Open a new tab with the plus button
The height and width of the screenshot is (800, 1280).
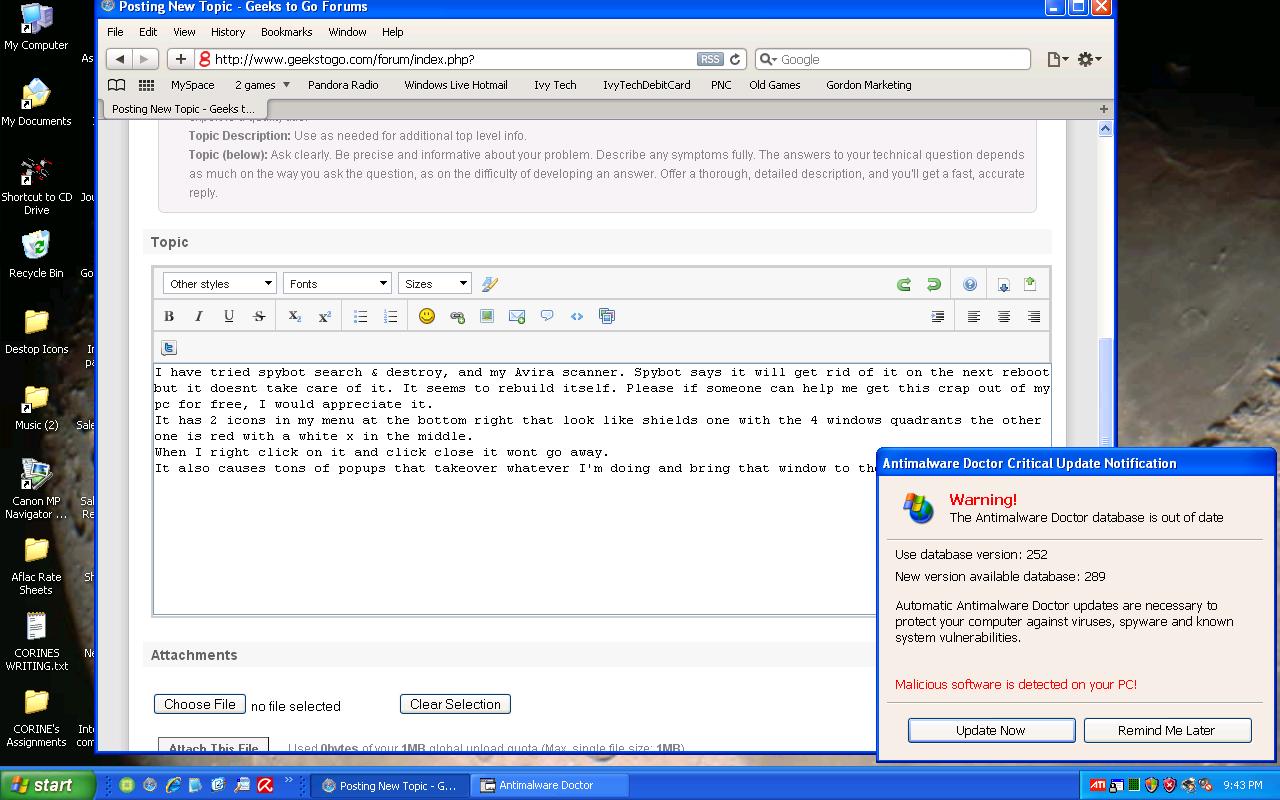point(1104,109)
